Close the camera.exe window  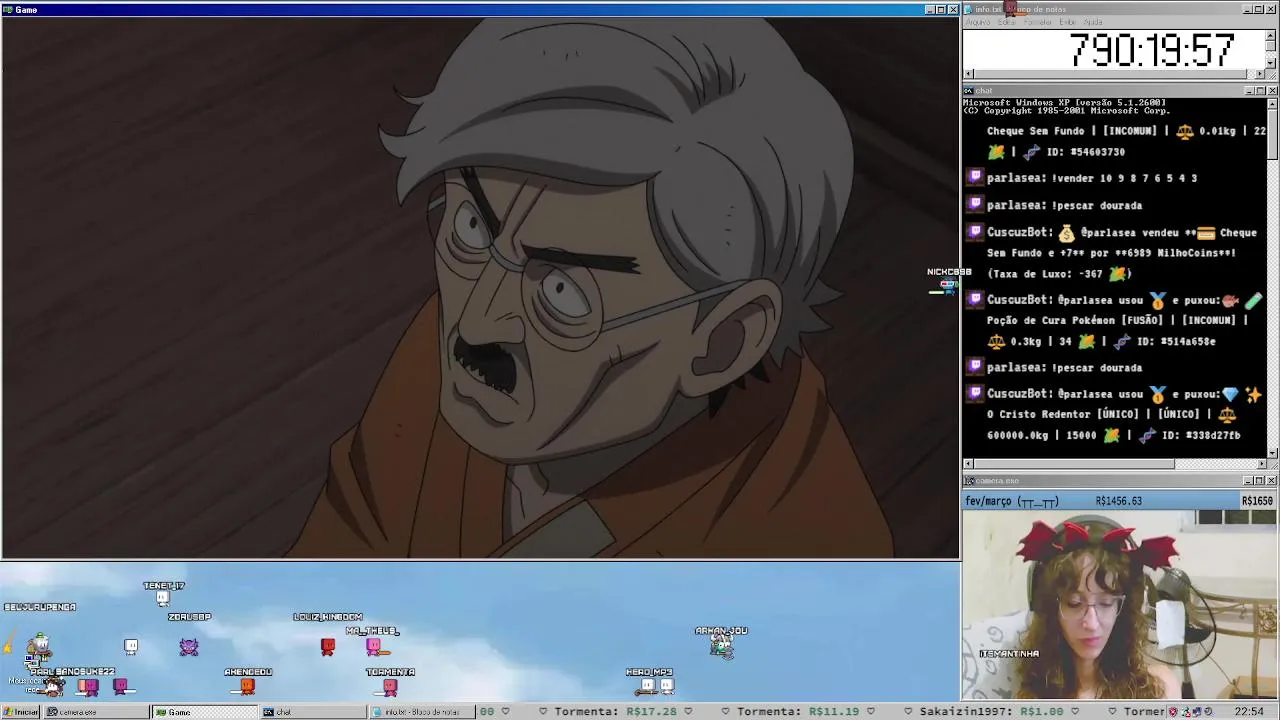[x=1272, y=481]
